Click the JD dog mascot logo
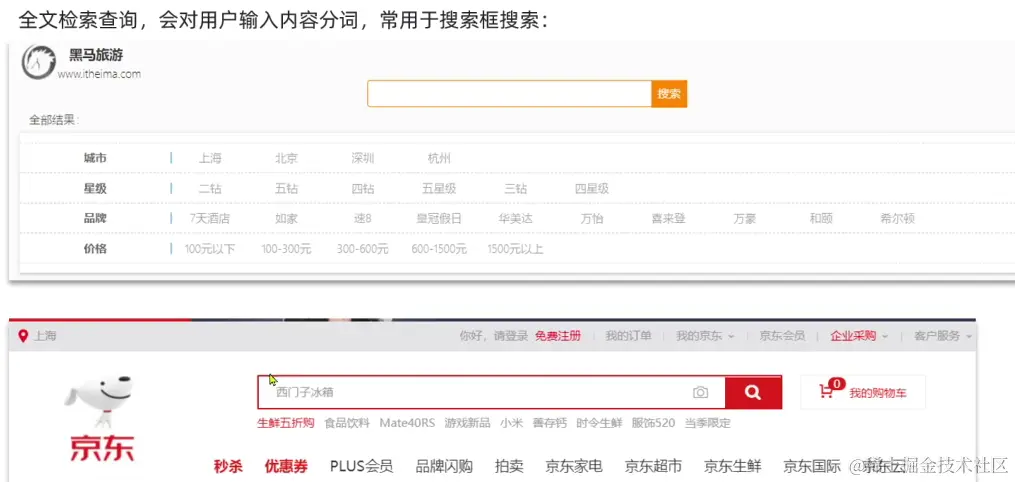The width and height of the screenshot is (1015, 482). [x=100, y=401]
